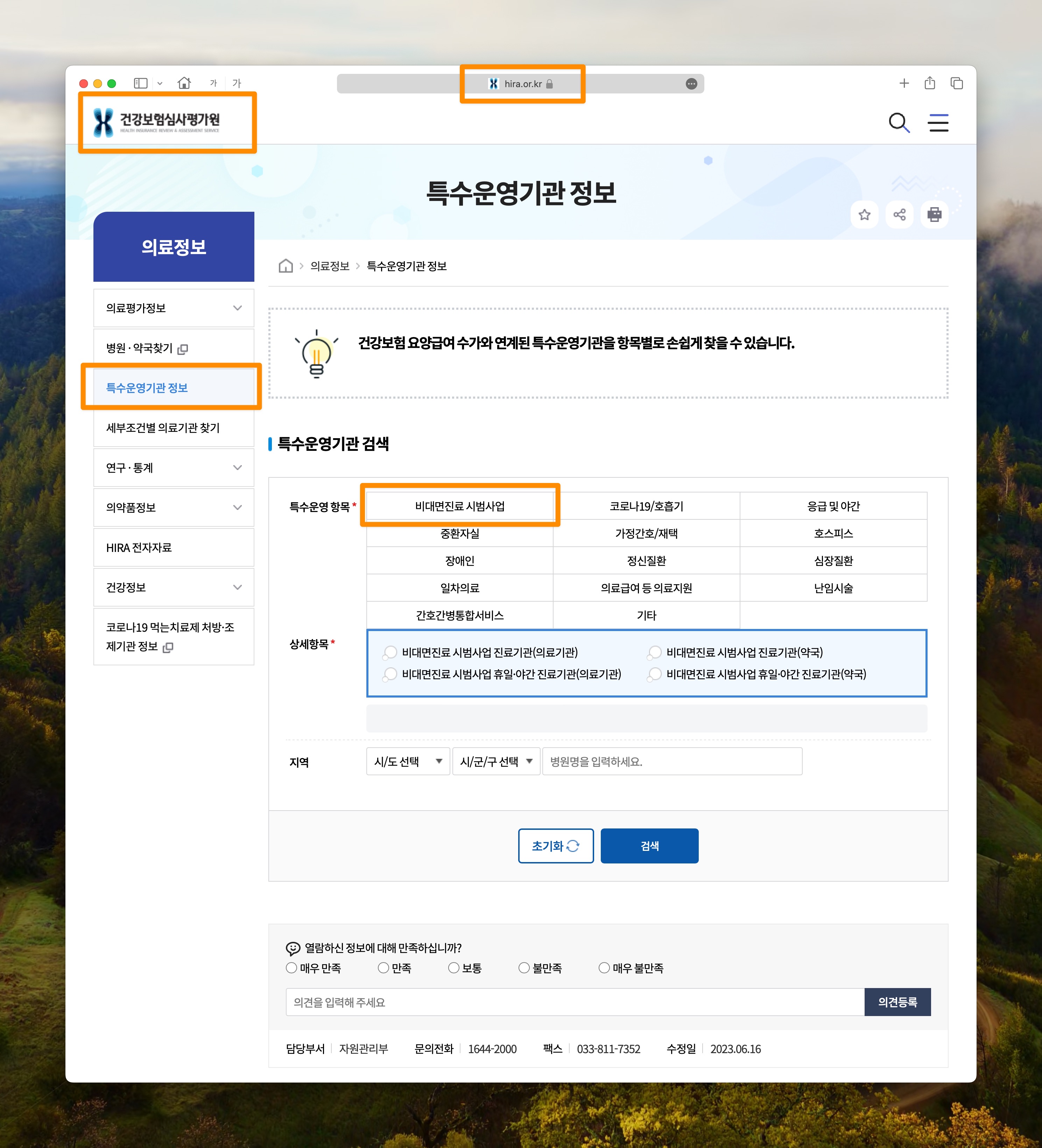Viewport: 1042px width, 1148px height.
Task: Expand 건강정보 sidebar menu
Action: (174, 587)
